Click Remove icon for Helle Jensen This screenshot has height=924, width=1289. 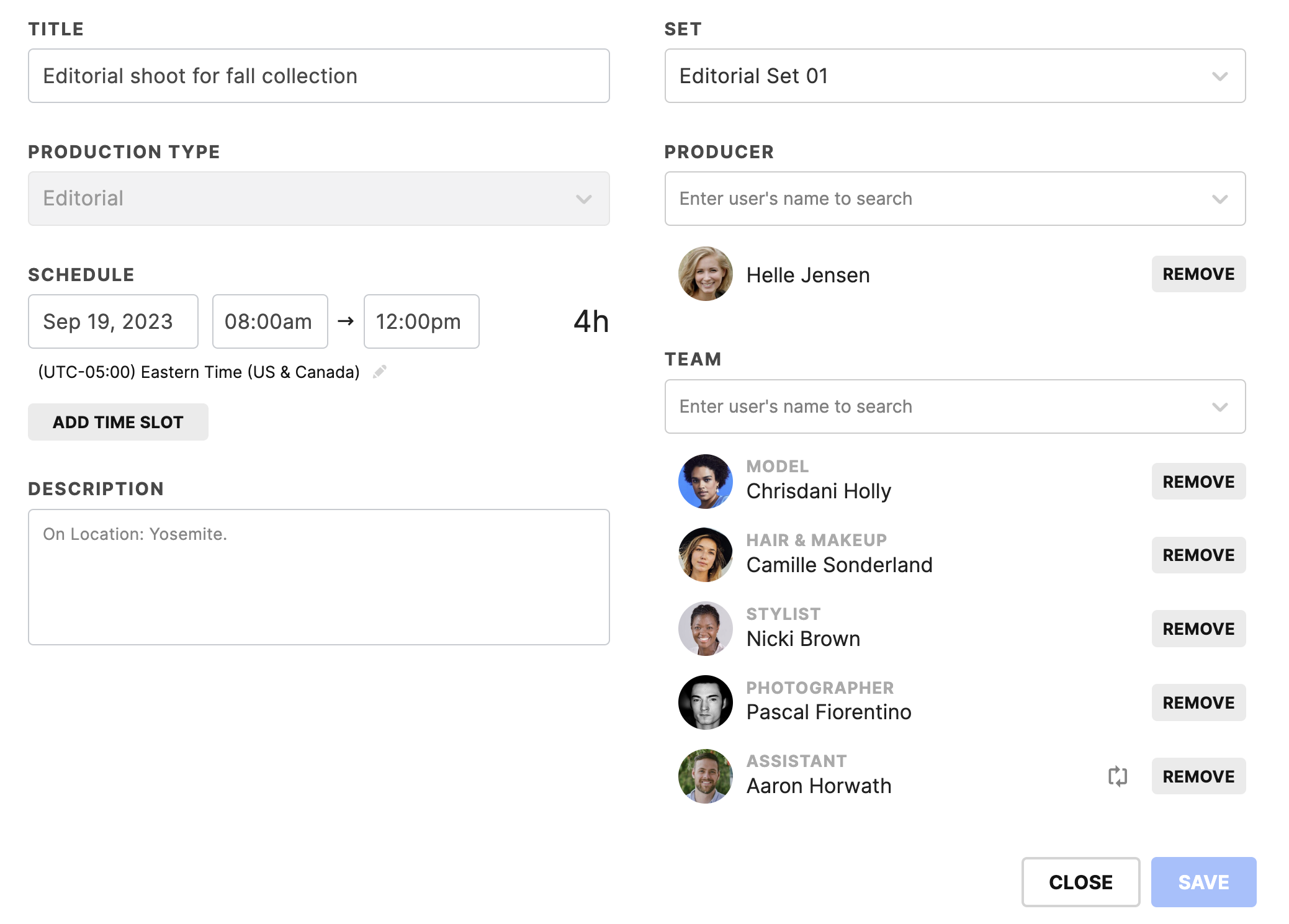(x=1197, y=275)
